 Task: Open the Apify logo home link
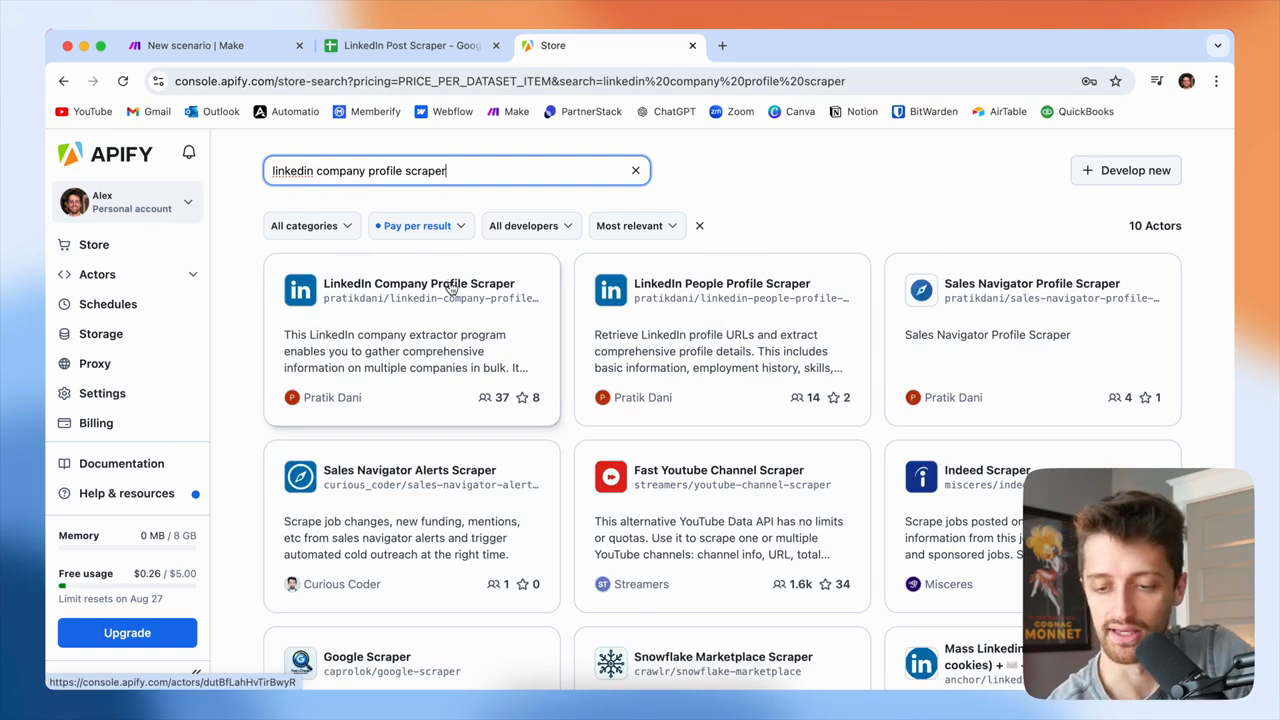pos(105,153)
